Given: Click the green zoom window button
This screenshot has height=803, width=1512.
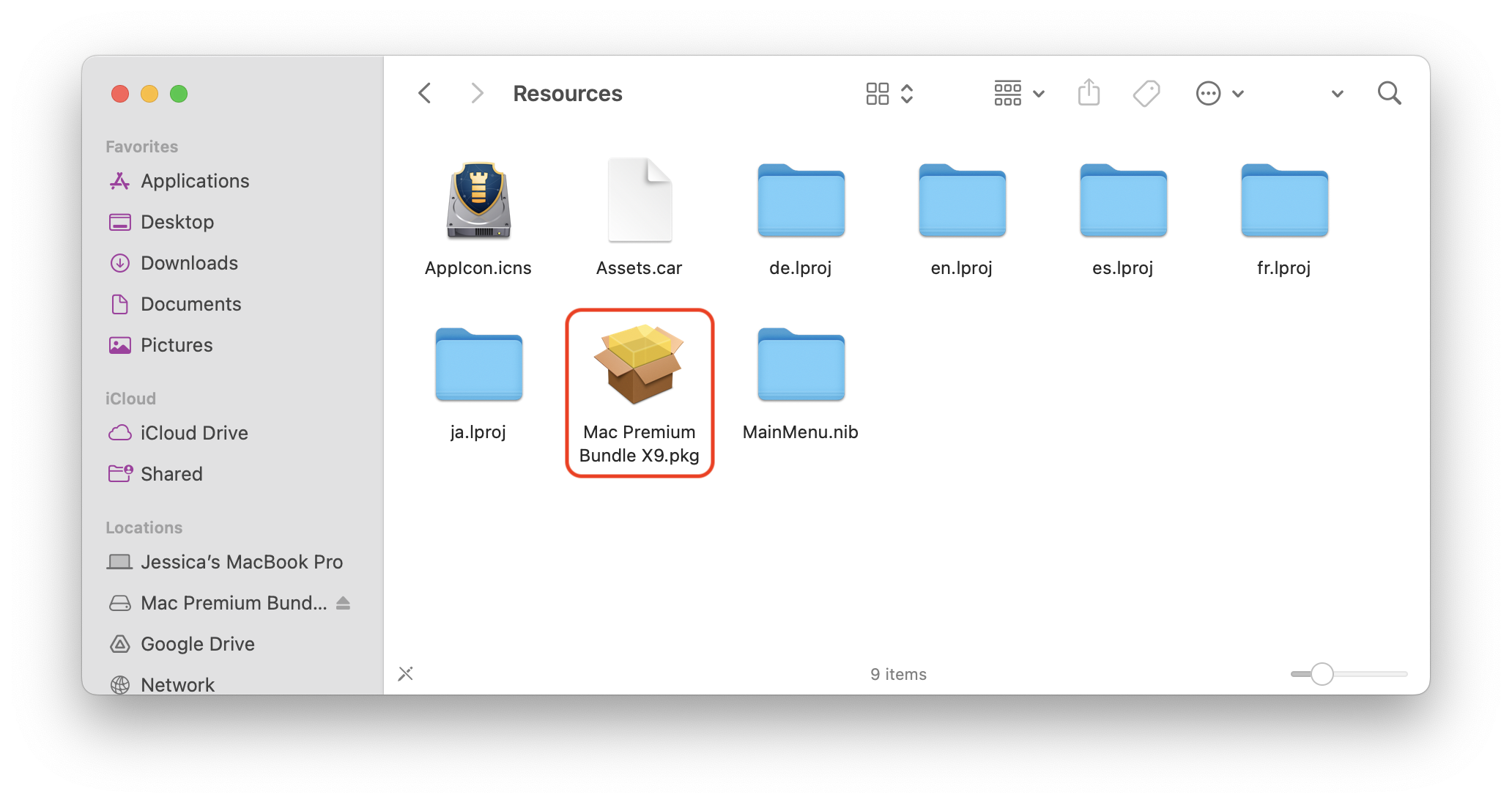Looking at the screenshot, I should 179,94.
